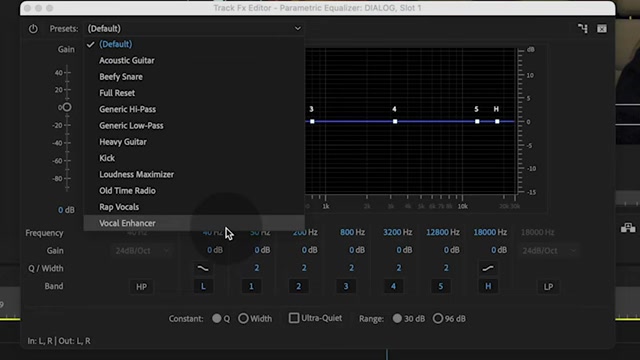
Task: Select control point 4 on EQ graph
Action: pos(395,122)
